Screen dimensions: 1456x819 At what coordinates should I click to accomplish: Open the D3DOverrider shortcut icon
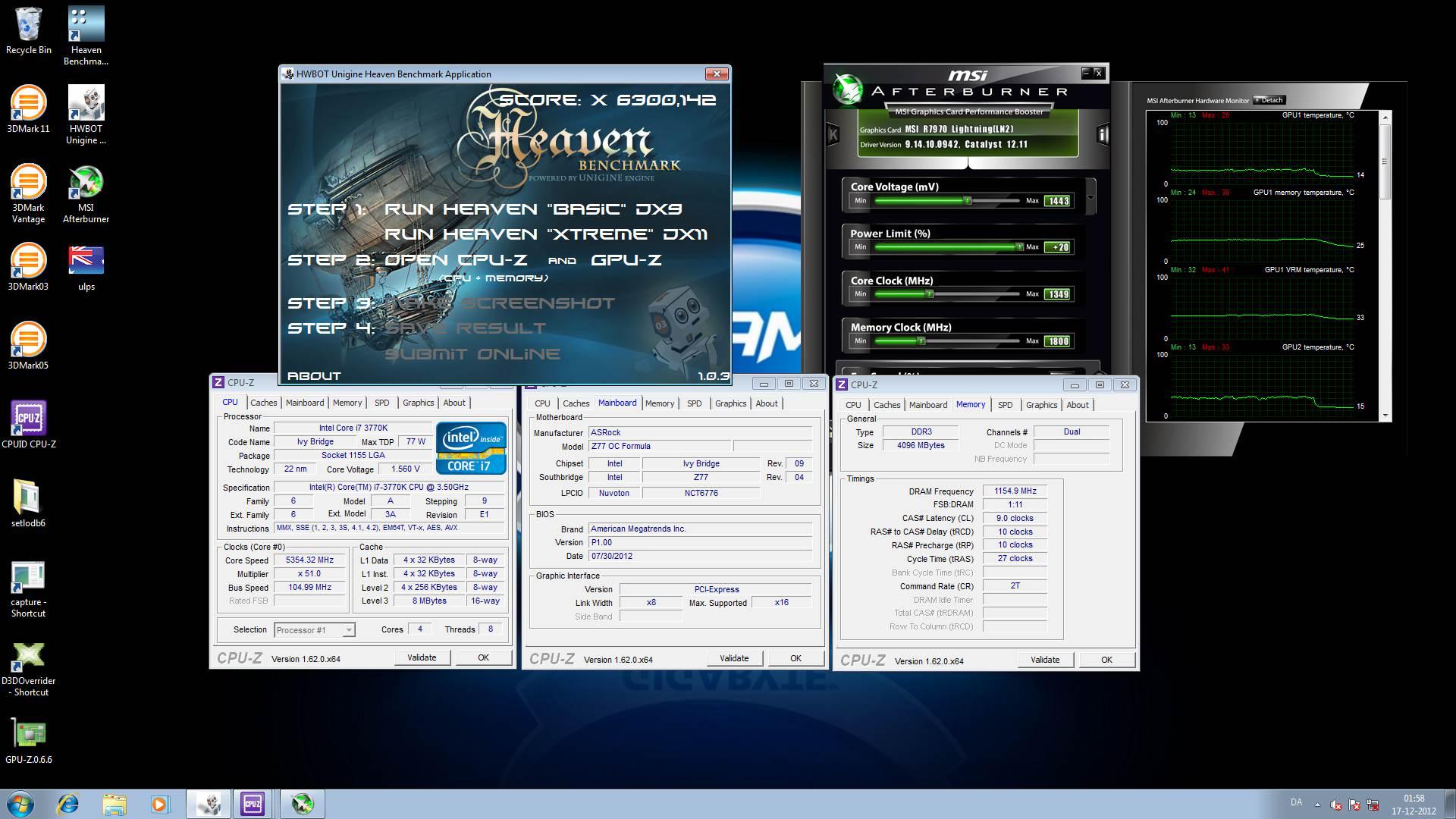(28, 667)
